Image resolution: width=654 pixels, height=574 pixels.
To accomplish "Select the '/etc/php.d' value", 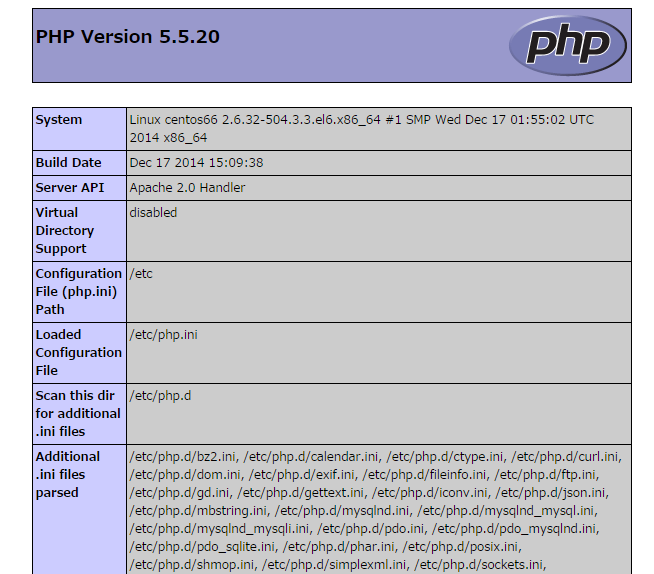I will [x=160, y=396].
